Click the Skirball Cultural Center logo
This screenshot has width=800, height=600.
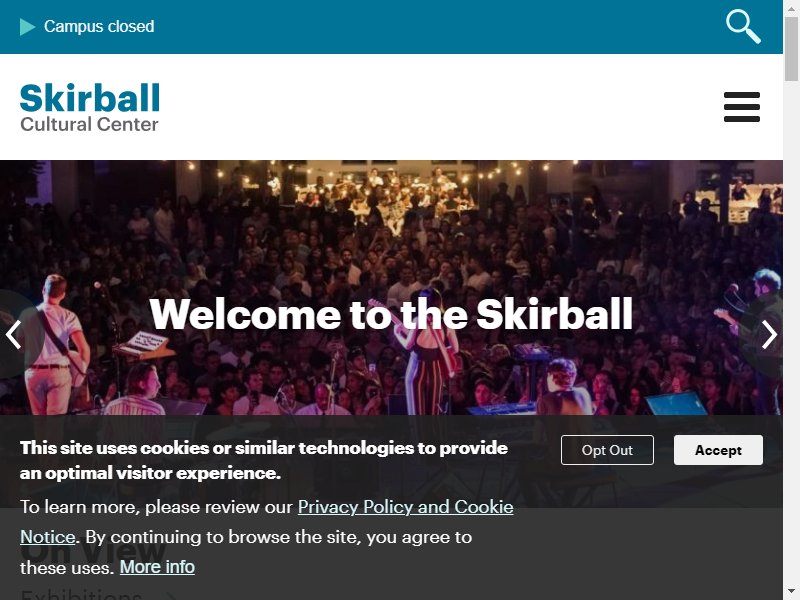pyautogui.click(x=90, y=107)
